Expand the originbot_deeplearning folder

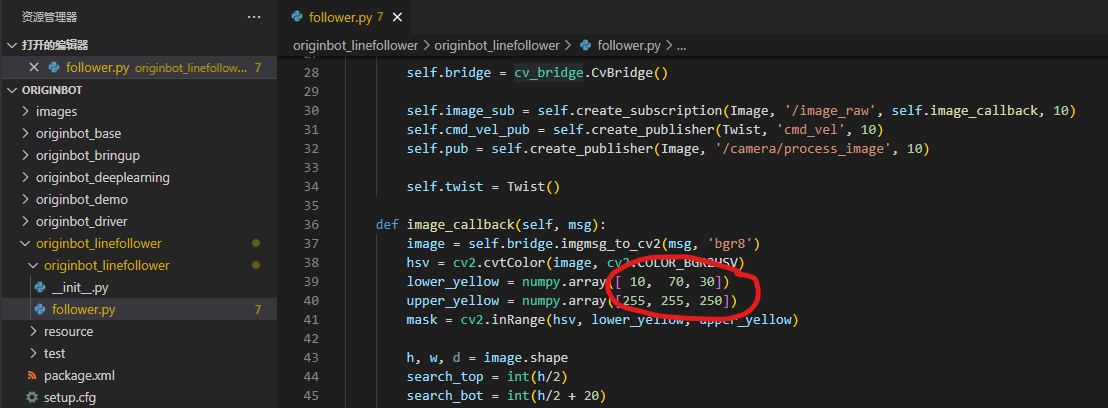pyautogui.click(x=102, y=177)
